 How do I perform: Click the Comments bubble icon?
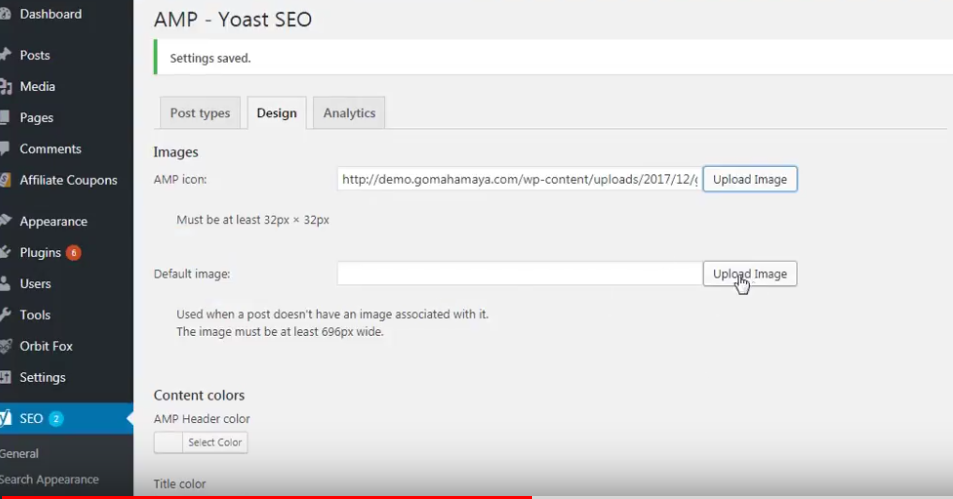[4, 148]
